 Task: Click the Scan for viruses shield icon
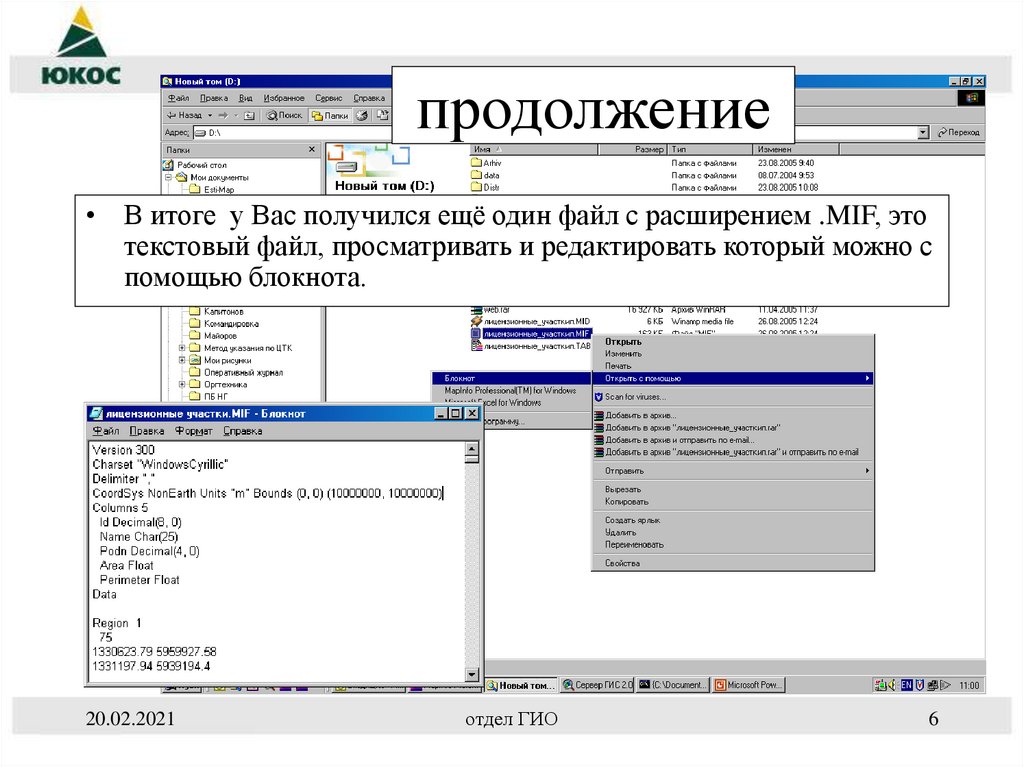598,397
